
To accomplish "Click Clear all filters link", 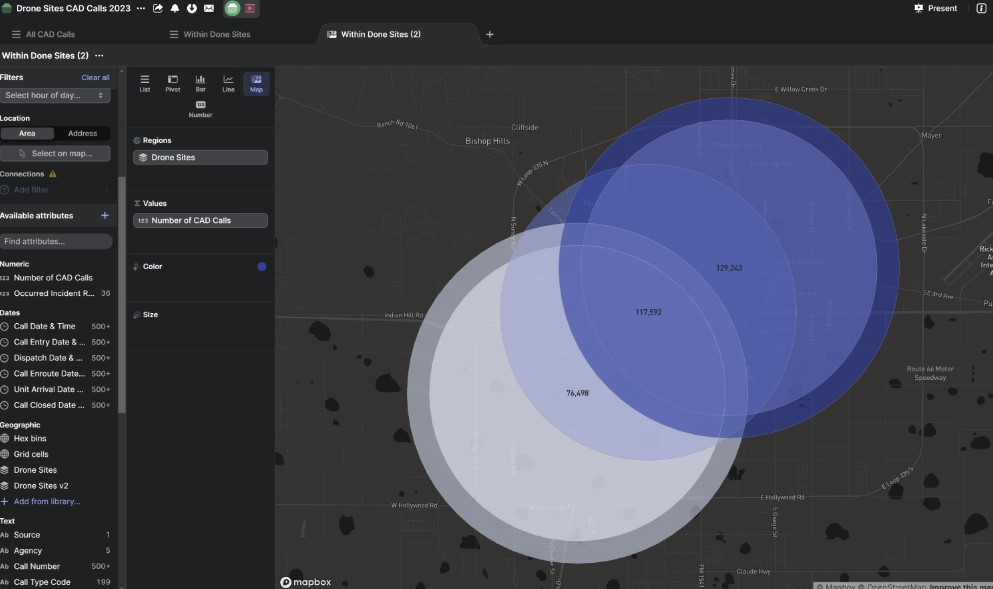I will tap(95, 77).
